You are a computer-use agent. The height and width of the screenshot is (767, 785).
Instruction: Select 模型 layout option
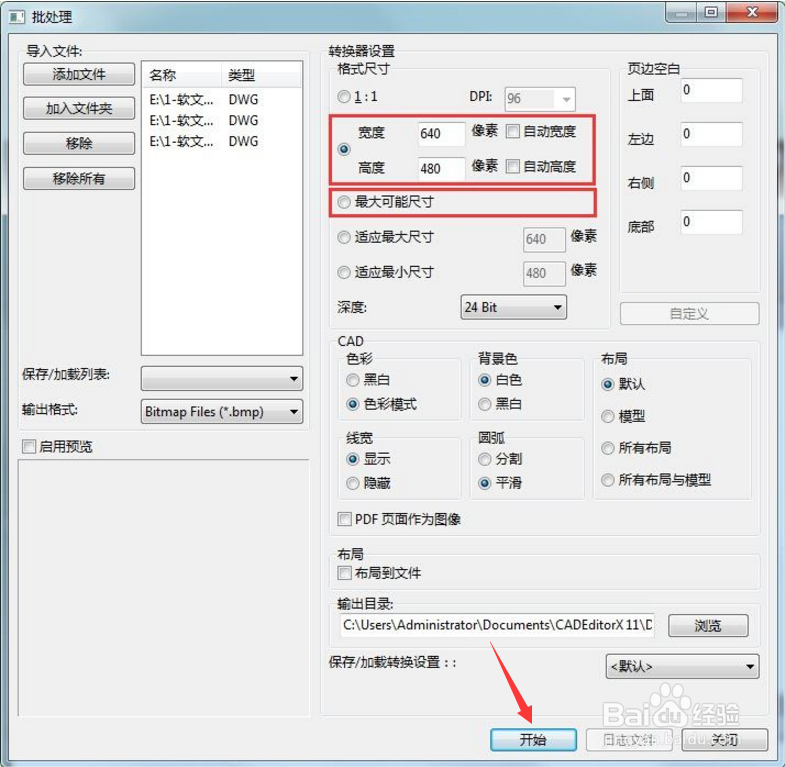pos(608,417)
